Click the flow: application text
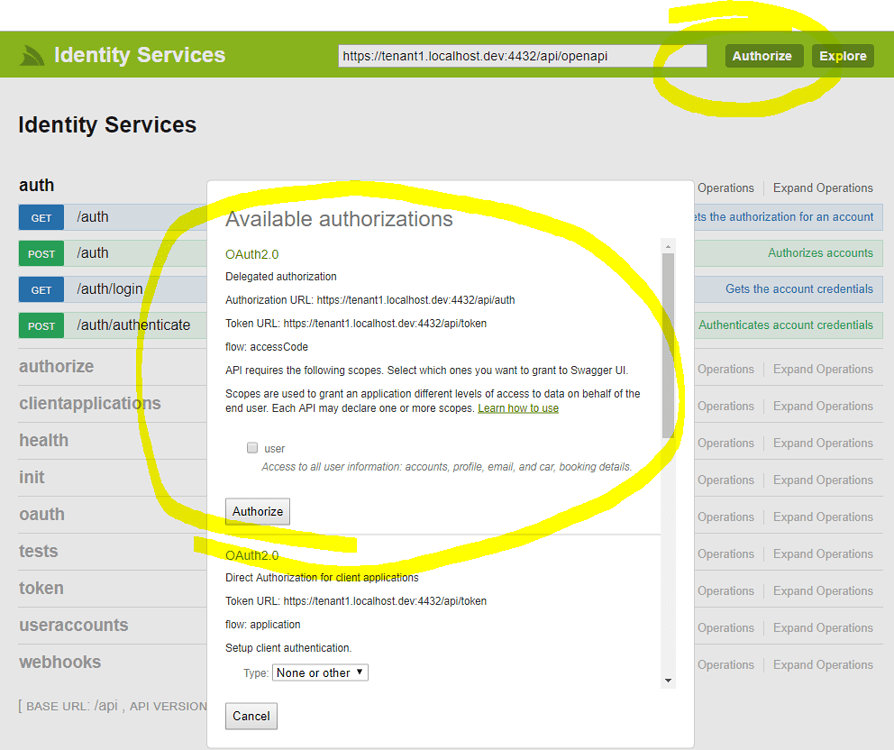This screenshot has width=894, height=750. coord(262,625)
